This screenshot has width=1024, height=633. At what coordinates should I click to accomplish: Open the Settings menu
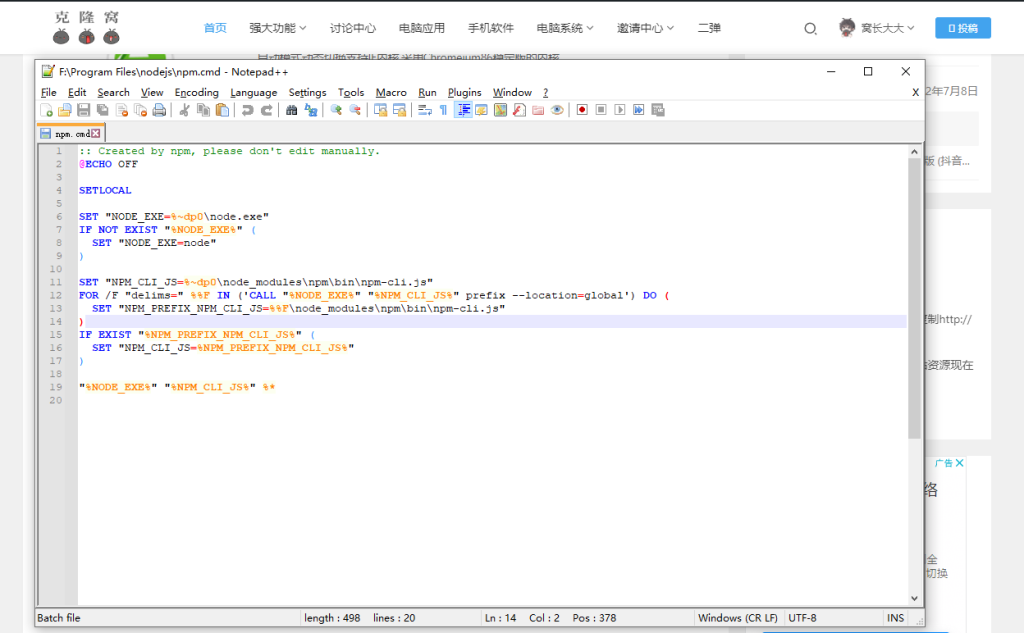[x=308, y=93]
